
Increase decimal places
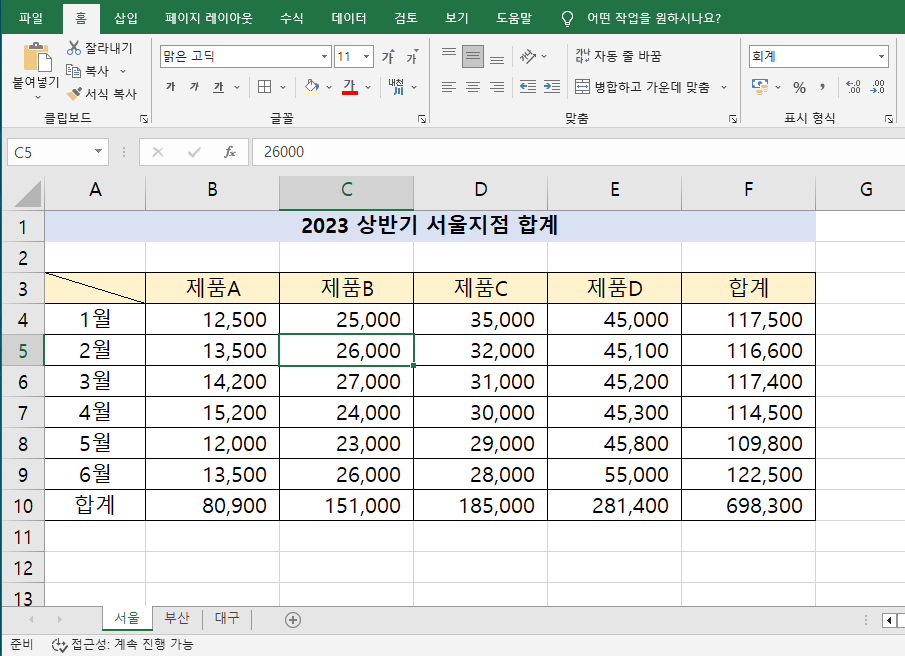(853, 87)
